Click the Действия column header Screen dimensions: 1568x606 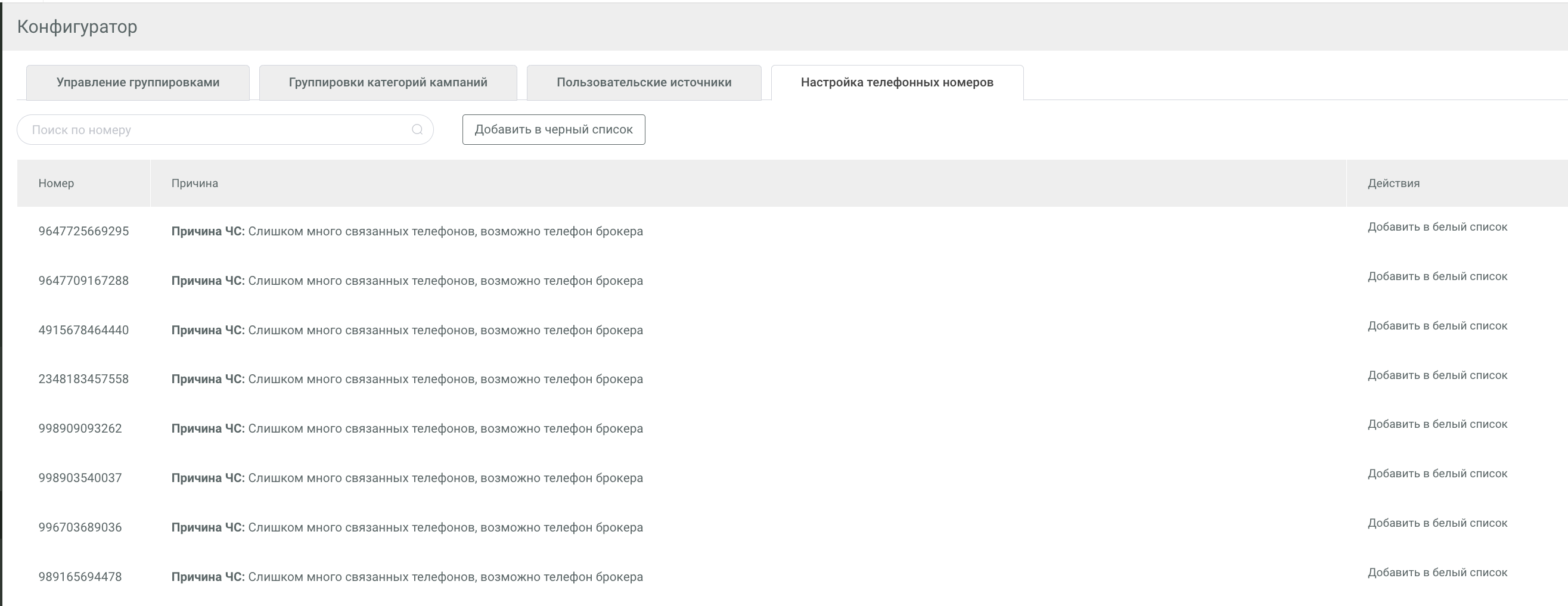(1393, 183)
